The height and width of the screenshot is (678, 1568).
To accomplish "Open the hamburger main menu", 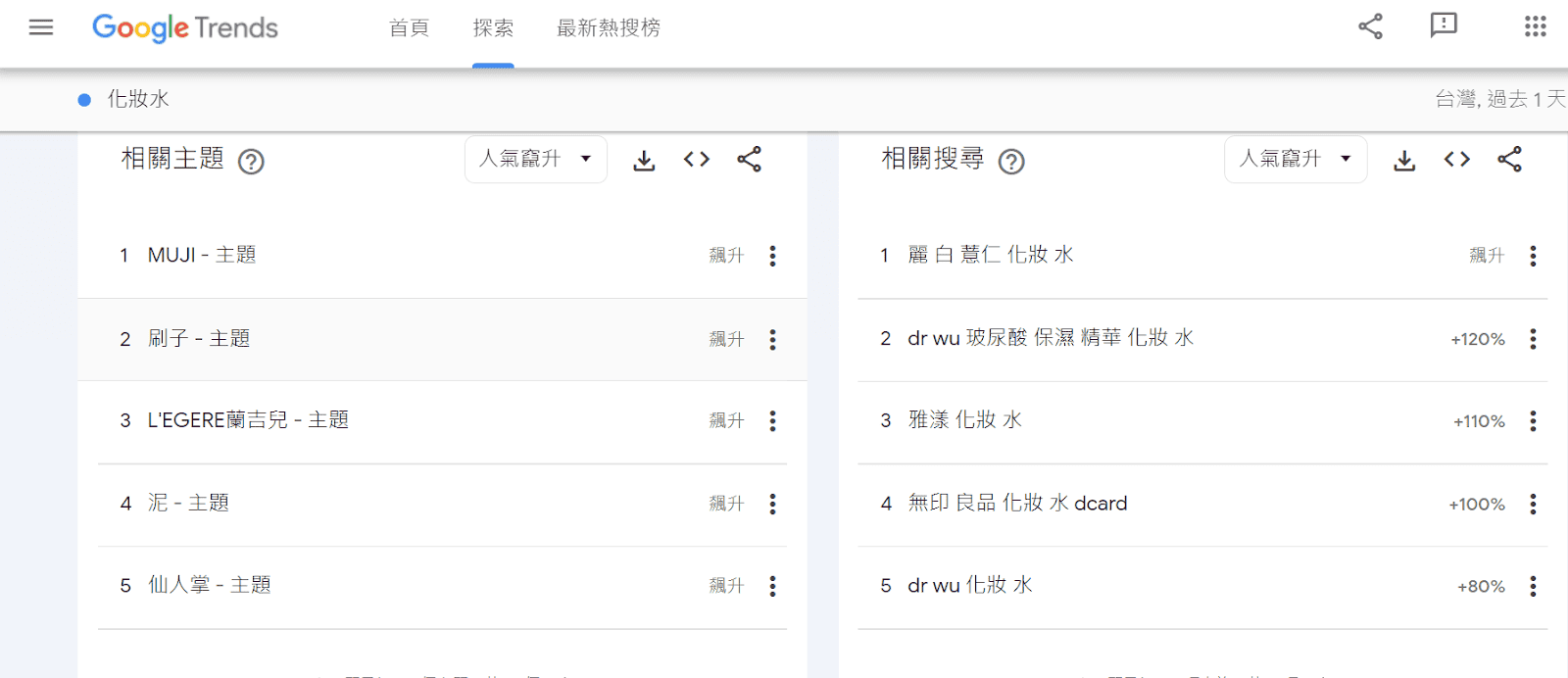I will coord(41,27).
